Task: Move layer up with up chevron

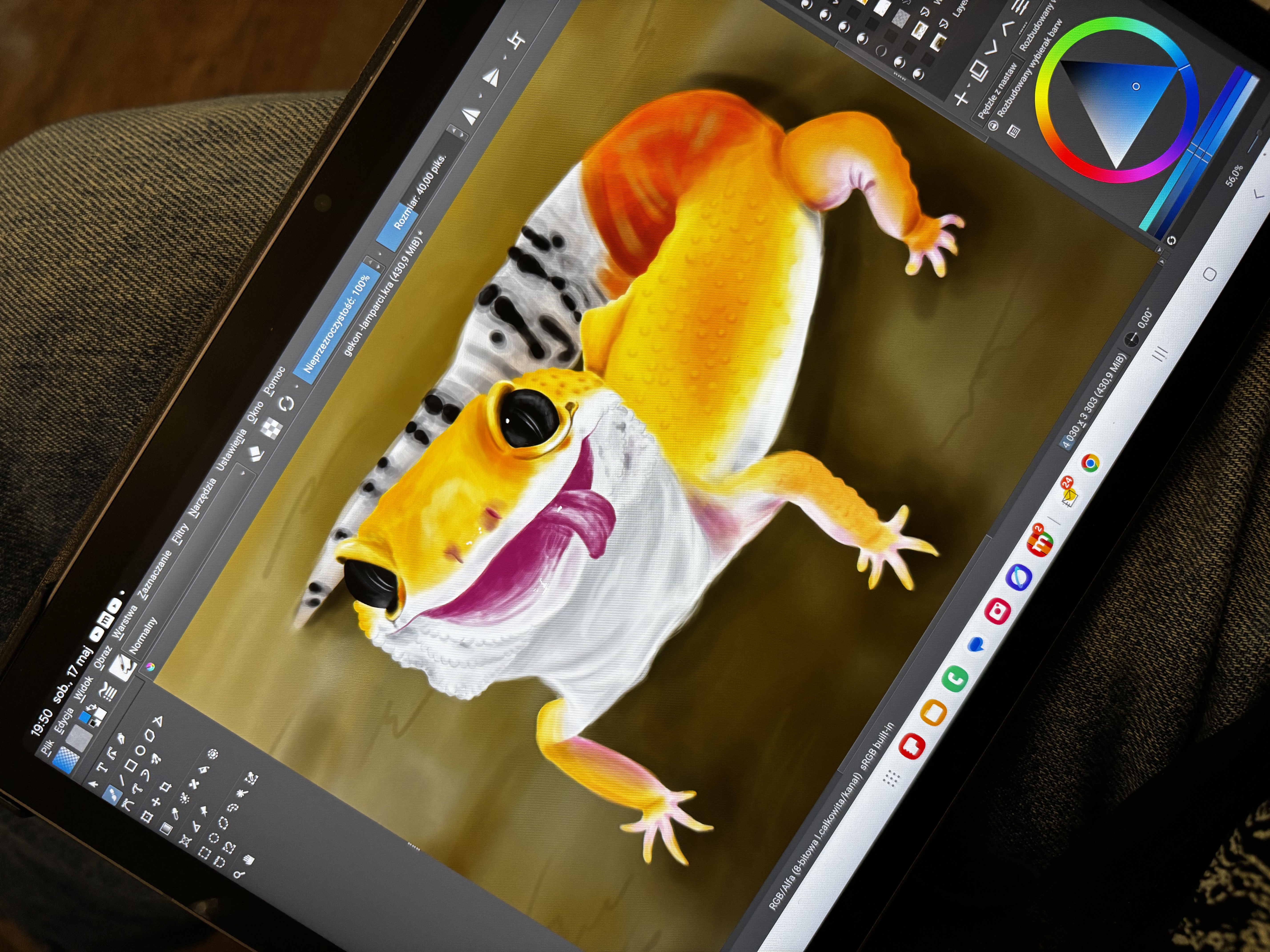Action: (x=1008, y=28)
